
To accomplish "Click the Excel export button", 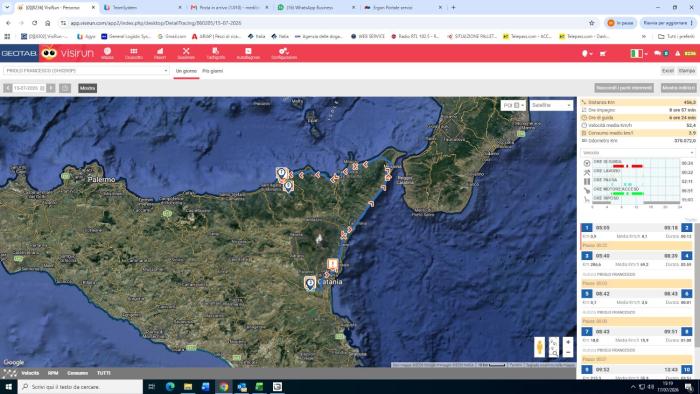I will (667, 71).
